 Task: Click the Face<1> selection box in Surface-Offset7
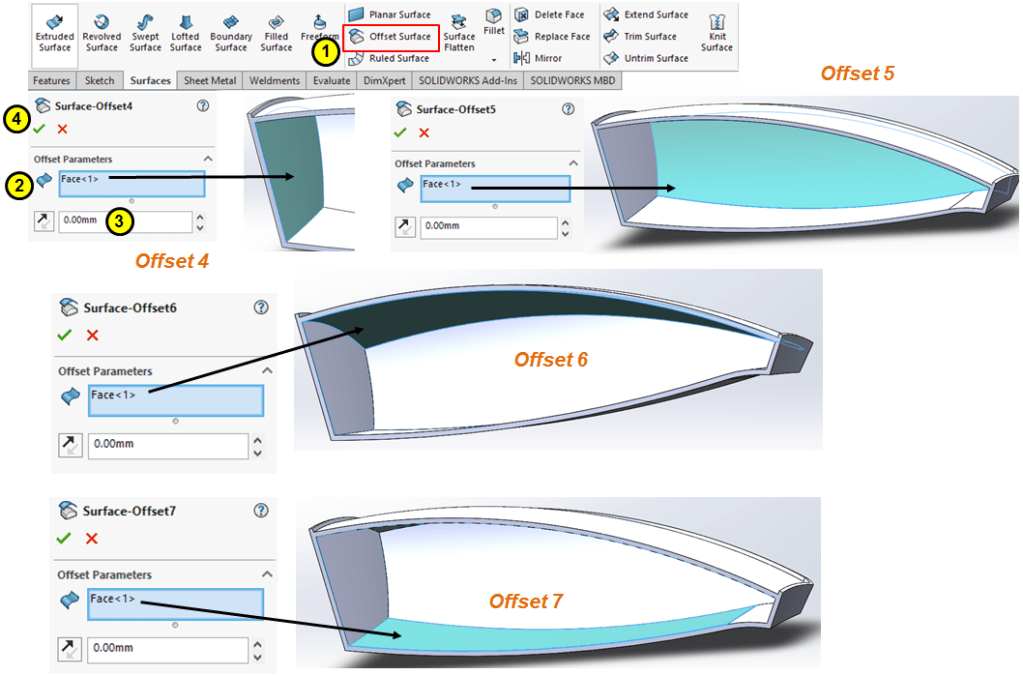click(x=175, y=604)
